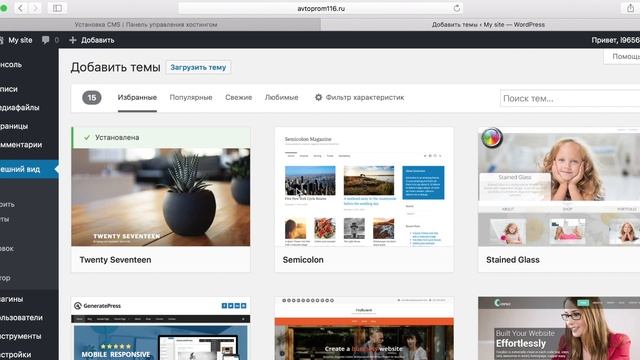Select the Популярные filter tab
This screenshot has width=640, height=360.
click(191, 98)
